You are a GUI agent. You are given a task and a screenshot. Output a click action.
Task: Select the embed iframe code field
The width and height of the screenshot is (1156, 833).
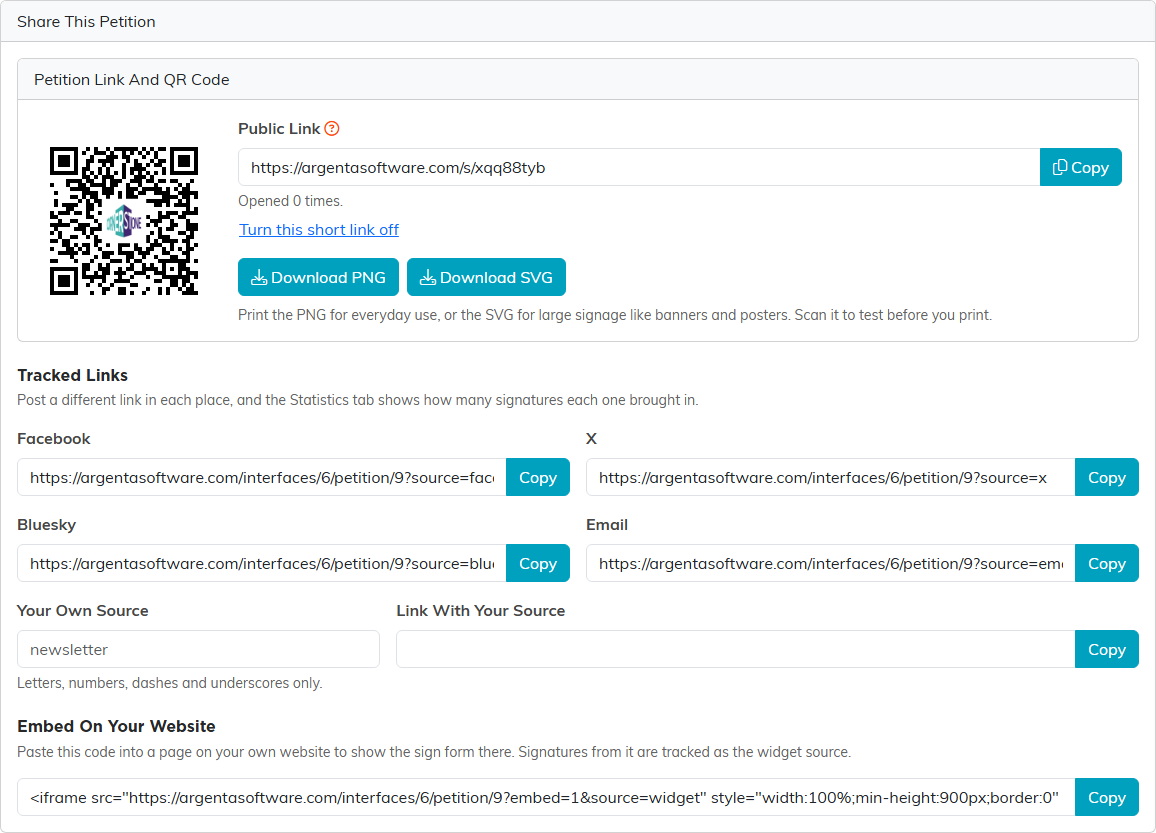[x=546, y=797]
